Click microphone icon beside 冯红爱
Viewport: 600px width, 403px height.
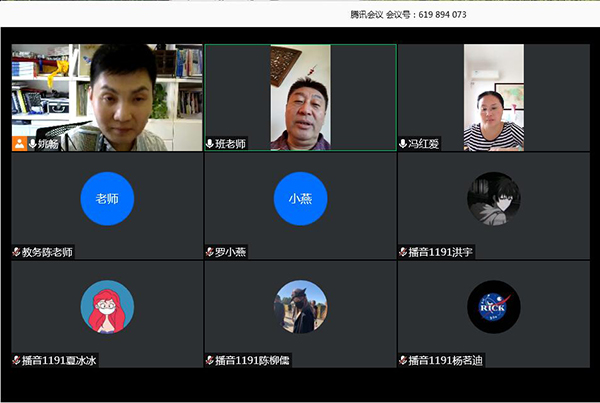tap(403, 144)
